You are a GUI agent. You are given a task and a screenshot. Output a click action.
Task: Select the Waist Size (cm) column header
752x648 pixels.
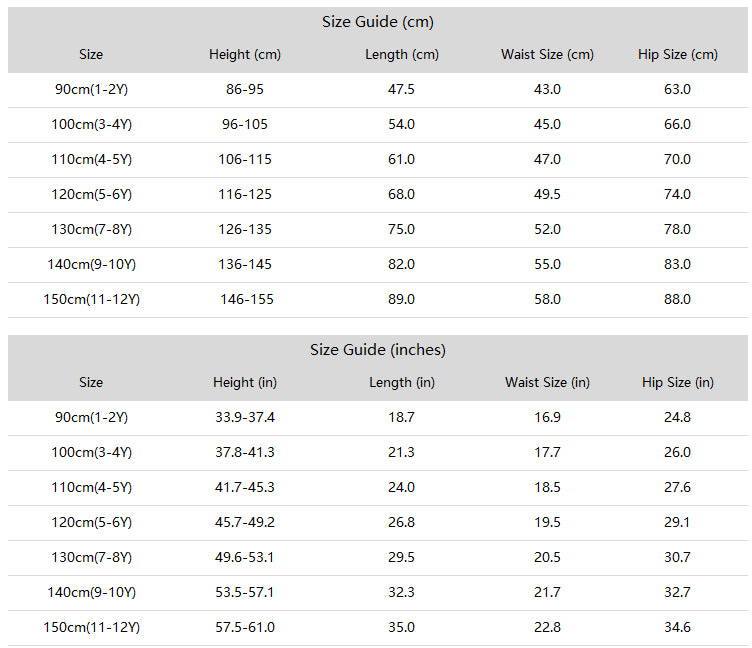(x=547, y=55)
